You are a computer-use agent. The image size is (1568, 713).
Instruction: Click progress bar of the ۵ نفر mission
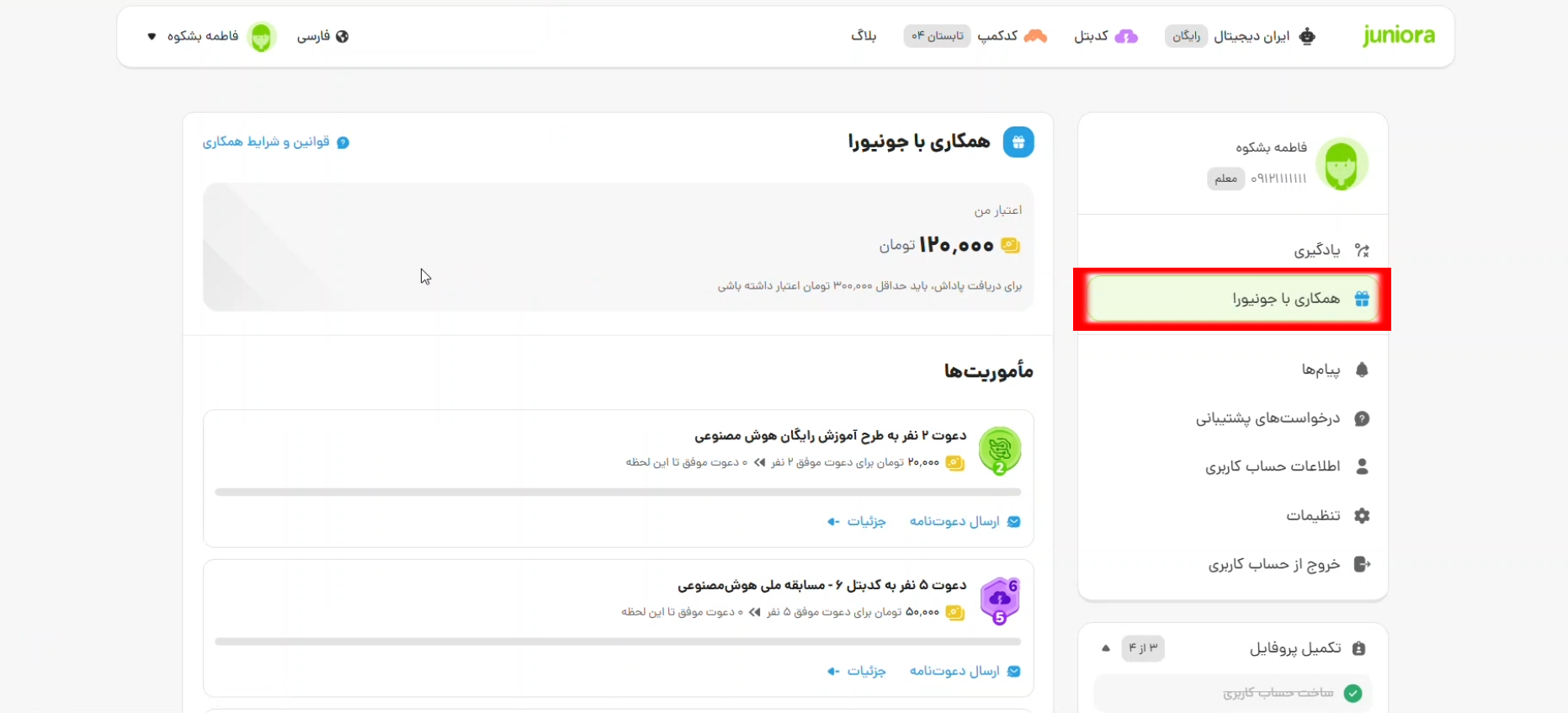618,641
